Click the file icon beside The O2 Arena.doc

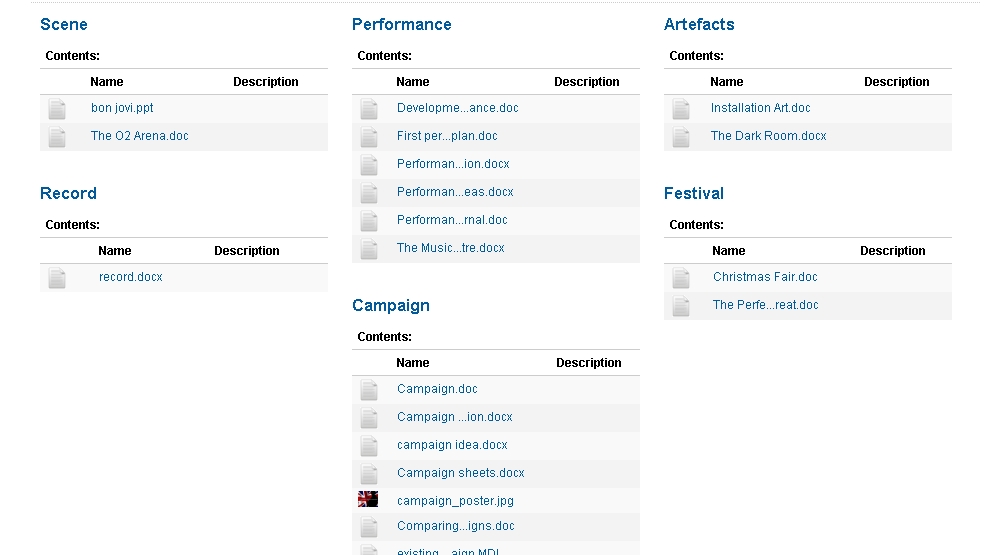coord(57,137)
